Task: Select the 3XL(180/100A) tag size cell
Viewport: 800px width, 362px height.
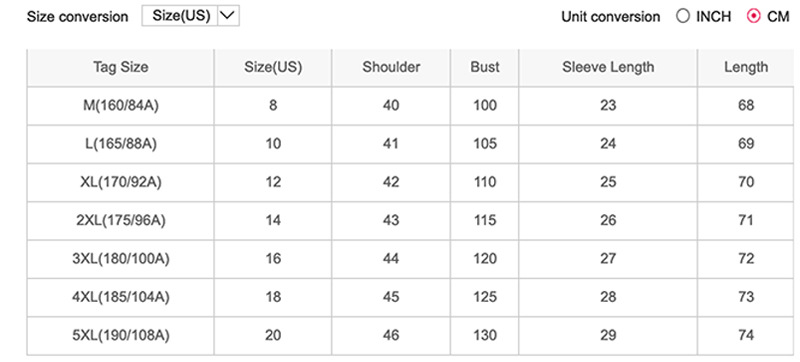Action: coord(120,259)
